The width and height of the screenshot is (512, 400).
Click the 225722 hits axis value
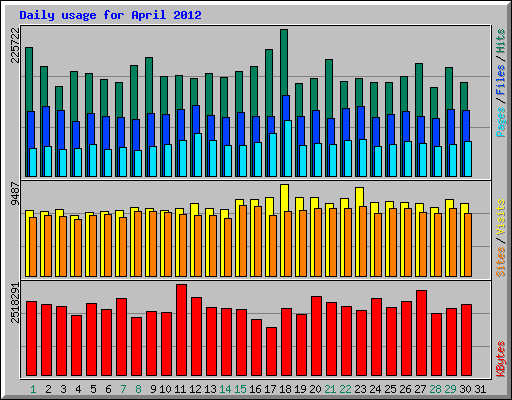click(15, 45)
